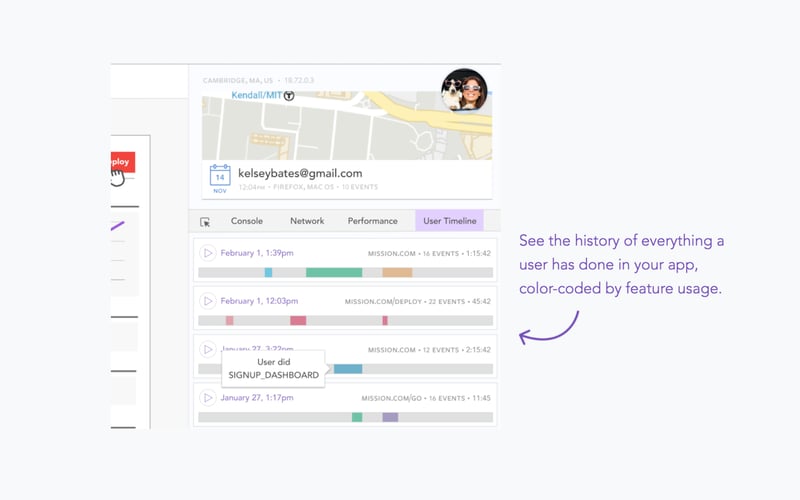Click the calendar icon showing 14 Nov
Screen dimensions: 800x500
coord(220,178)
